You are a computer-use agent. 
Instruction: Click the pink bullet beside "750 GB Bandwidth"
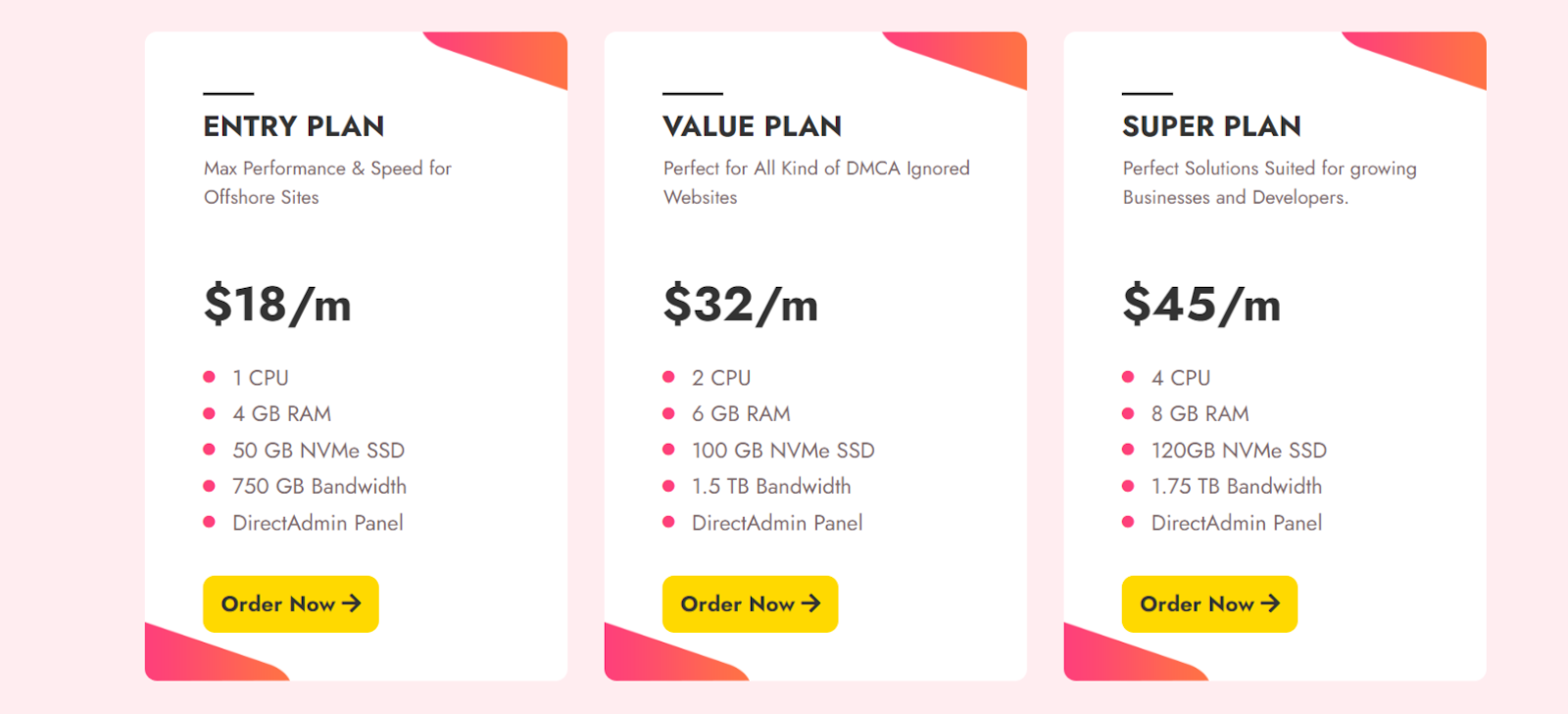(x=209, y=486)
